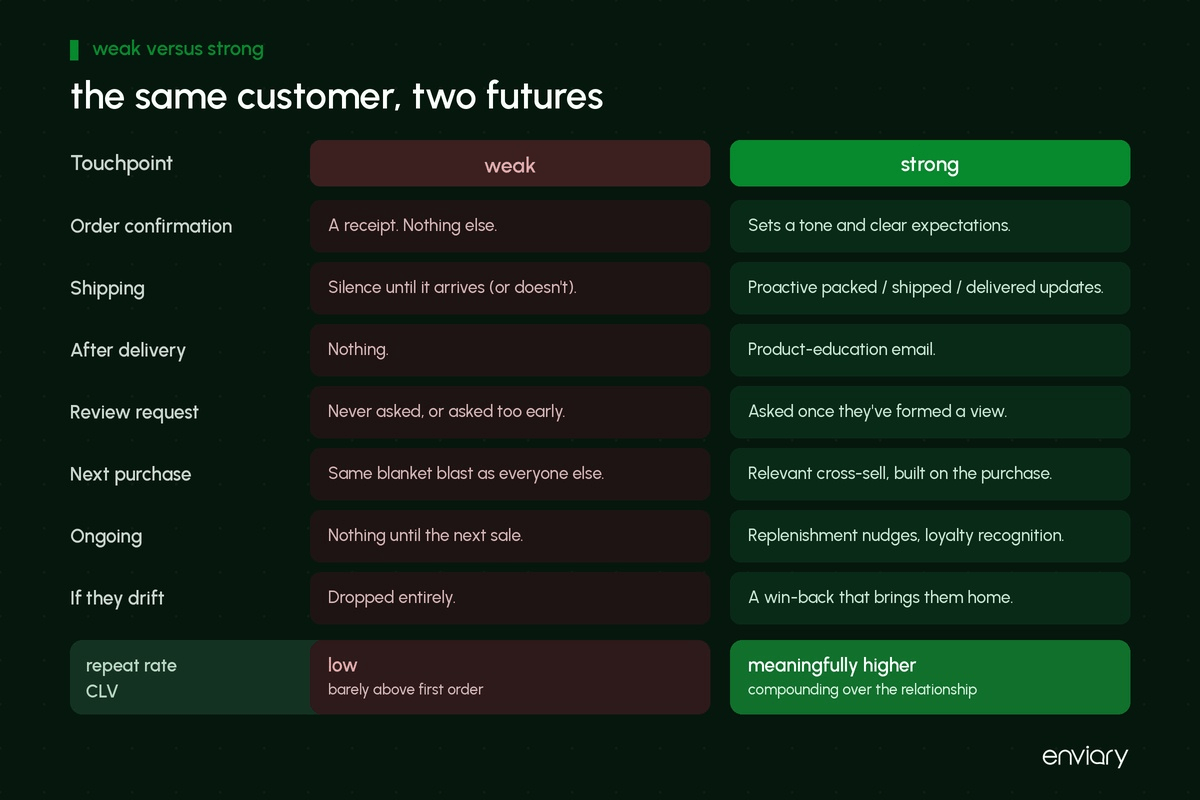Viewport: 1200px width, 800px height.
Task: Click 'A receipt. Nothing else.' cell
Action: point(510,226)
